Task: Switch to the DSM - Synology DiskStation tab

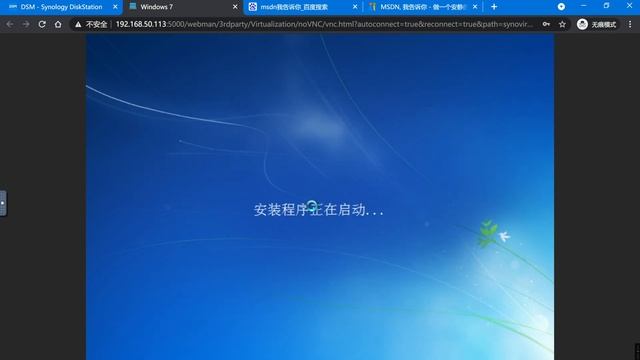Action: coord(60,7)
